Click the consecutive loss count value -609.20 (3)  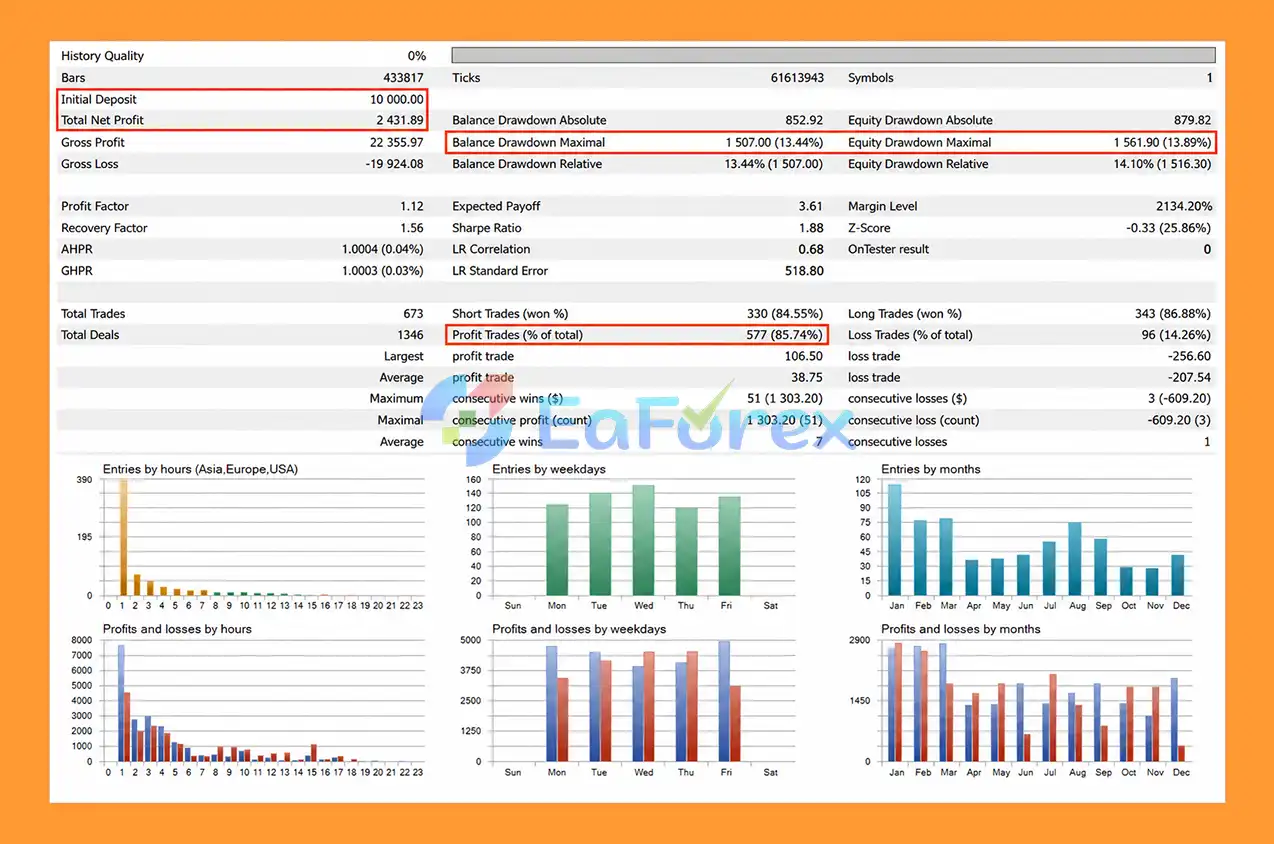click(x=1180, y=420)
